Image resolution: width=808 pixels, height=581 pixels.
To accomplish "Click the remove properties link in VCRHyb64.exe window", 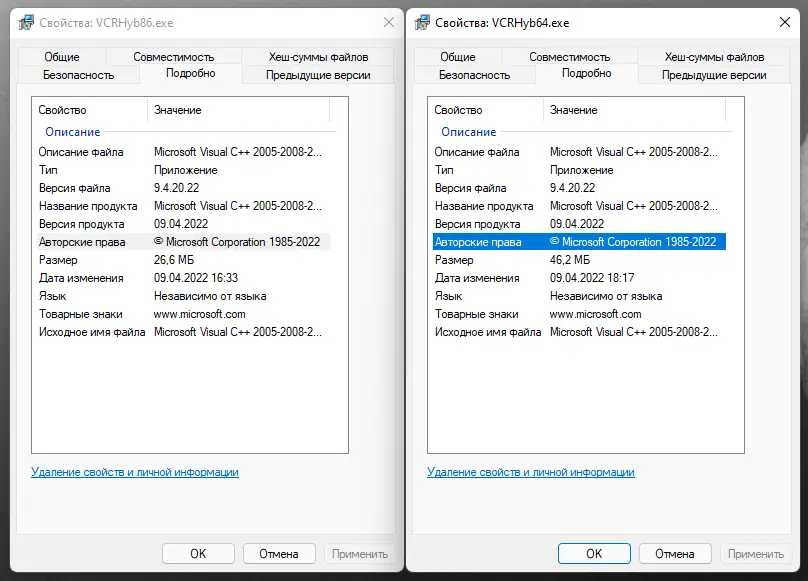I will pyautogui.click(x=531, y=472).
